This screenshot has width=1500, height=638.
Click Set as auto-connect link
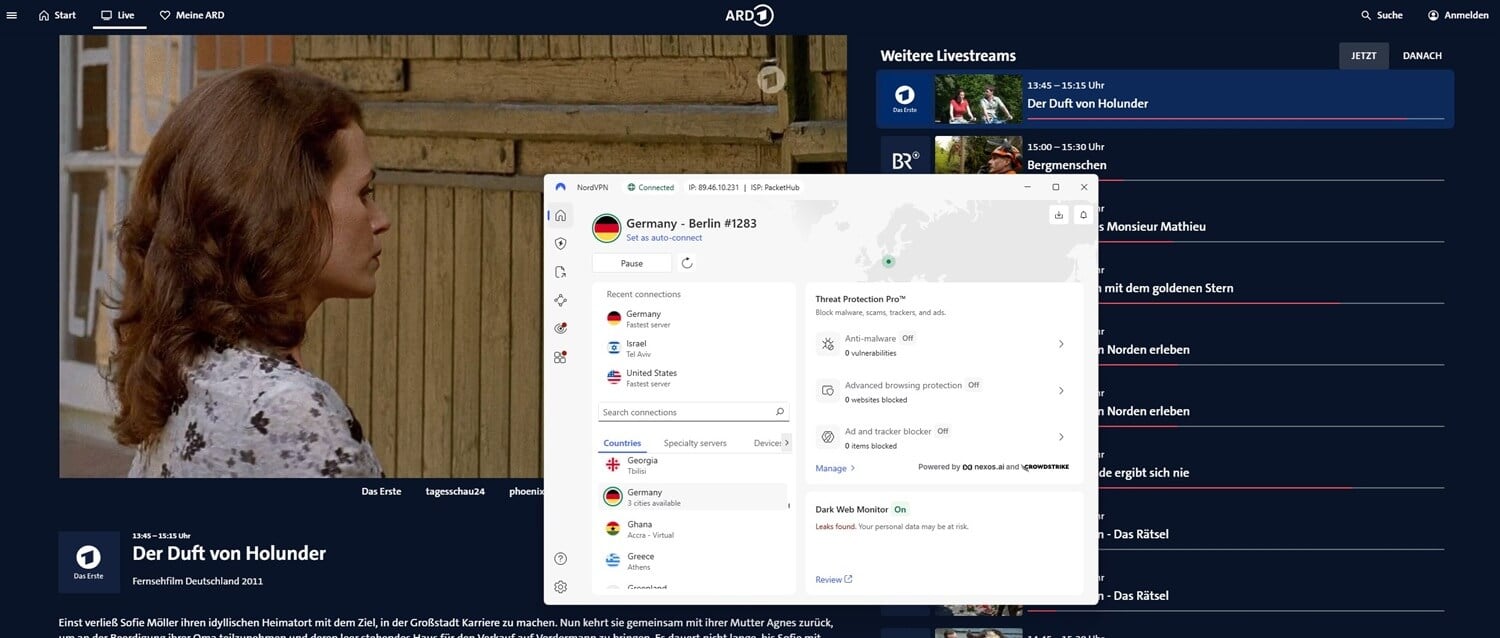[x=663, y=237]
